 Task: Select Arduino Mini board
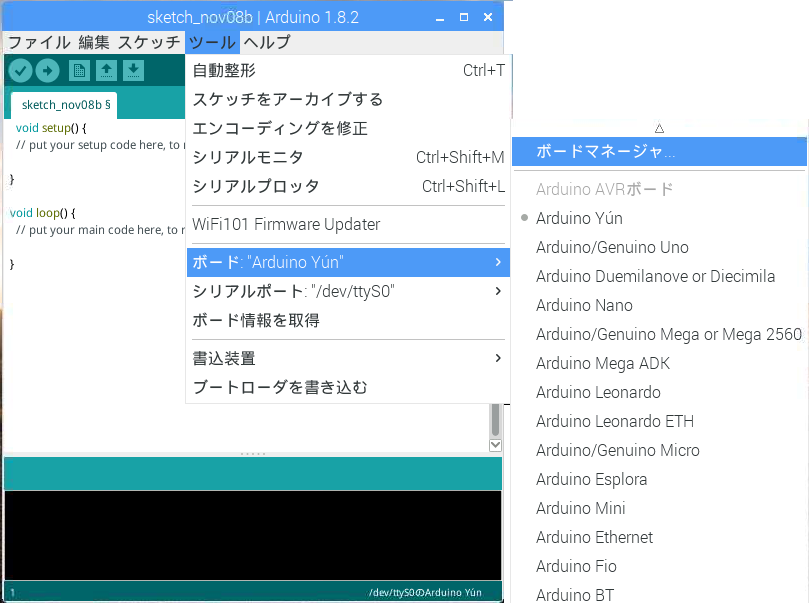(x=659, y=508)
